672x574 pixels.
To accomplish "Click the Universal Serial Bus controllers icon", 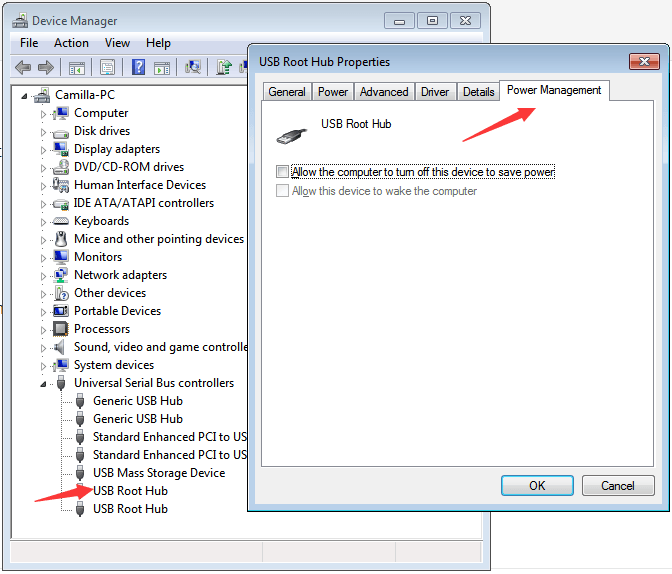I will click(61, 383).
